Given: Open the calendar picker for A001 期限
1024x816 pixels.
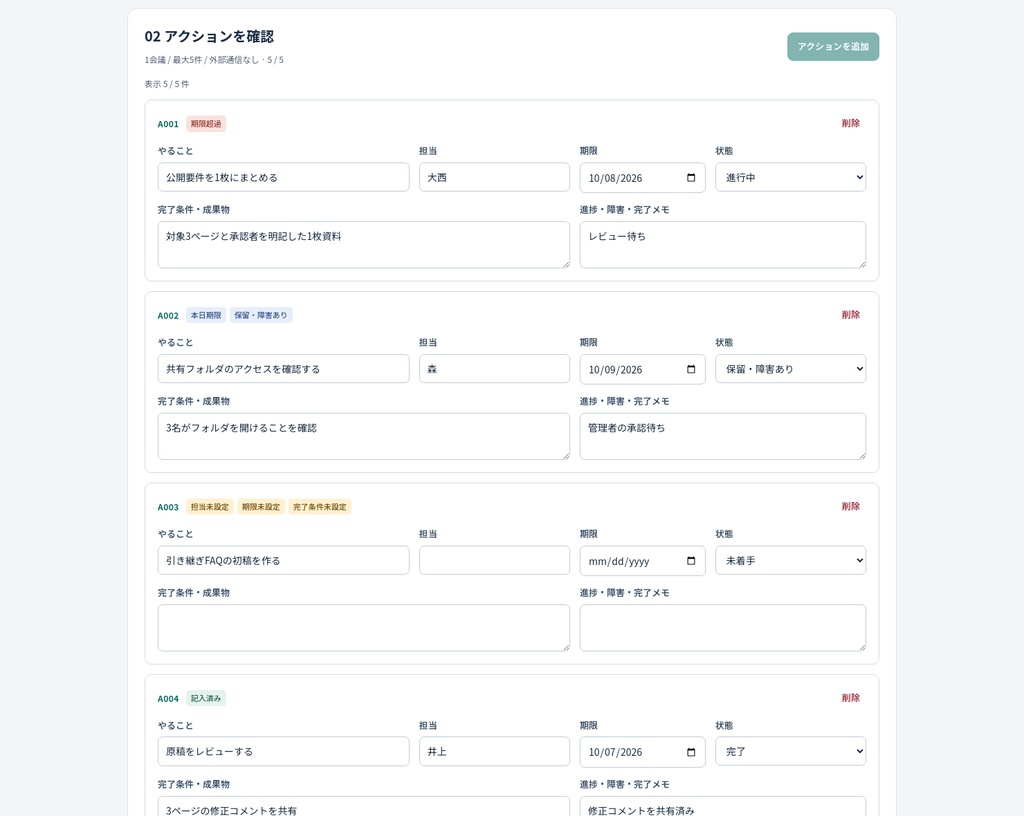Looking at the screenshot, I should (x=691, y=178).
